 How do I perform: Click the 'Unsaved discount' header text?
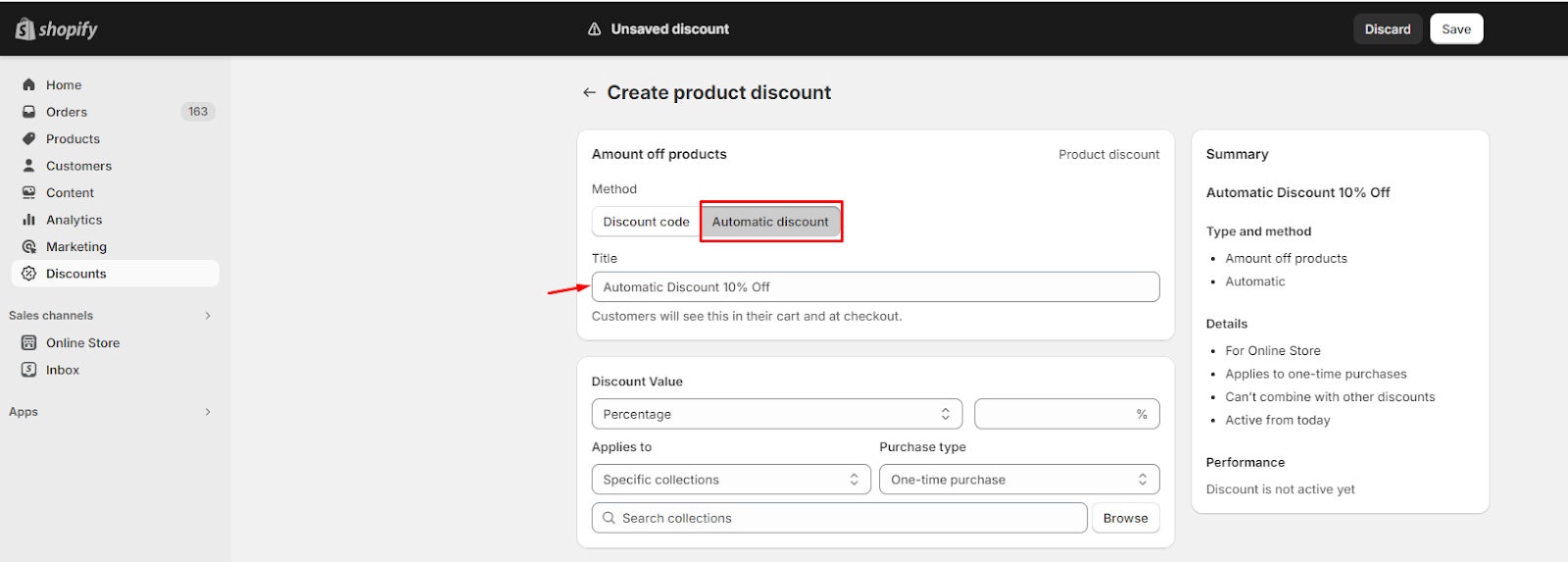(x=669, y=29)
